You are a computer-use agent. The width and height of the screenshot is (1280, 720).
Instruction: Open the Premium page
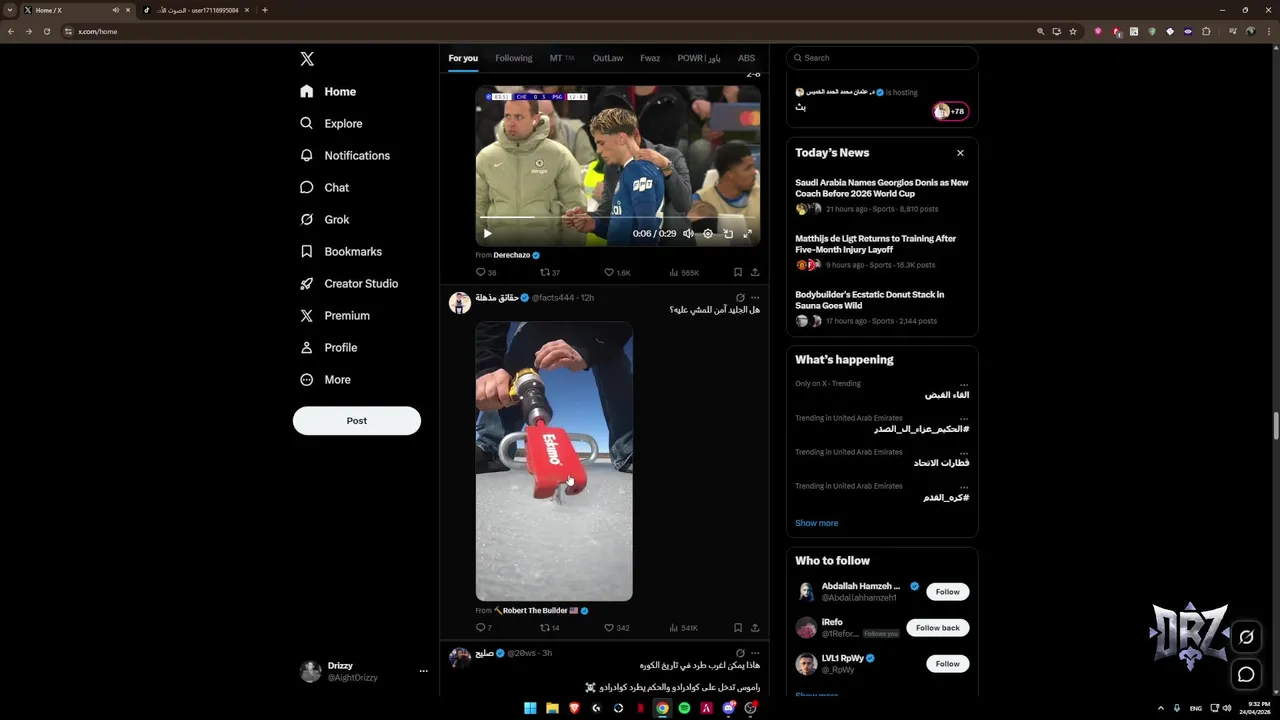(x=335, y=315)
